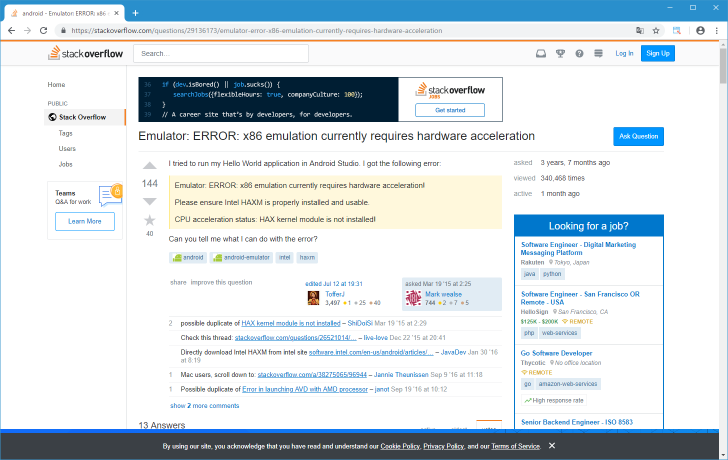Open Users in the left sidebar
Viewport: 728px width, 460px height.
coord(67,149)
